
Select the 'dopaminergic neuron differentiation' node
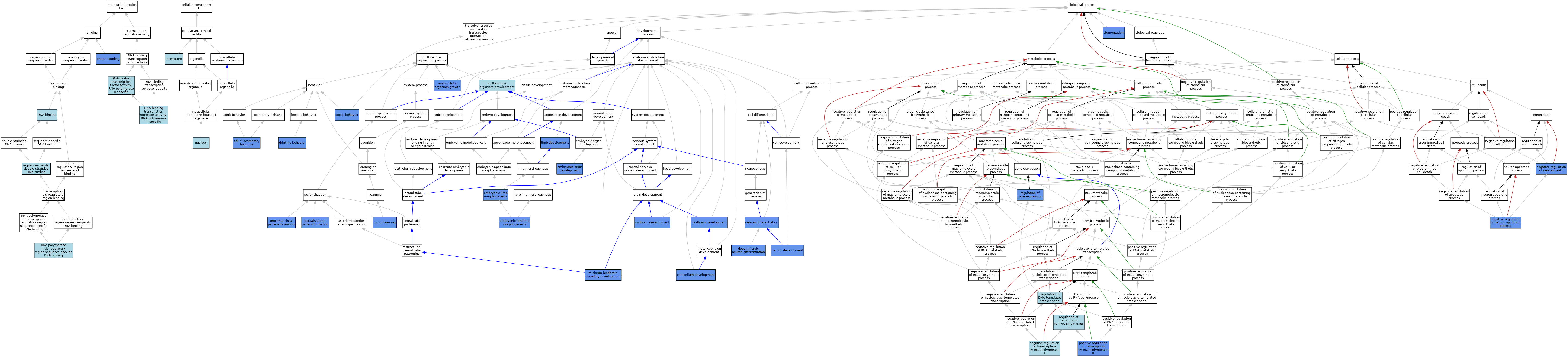click(748, 250)
